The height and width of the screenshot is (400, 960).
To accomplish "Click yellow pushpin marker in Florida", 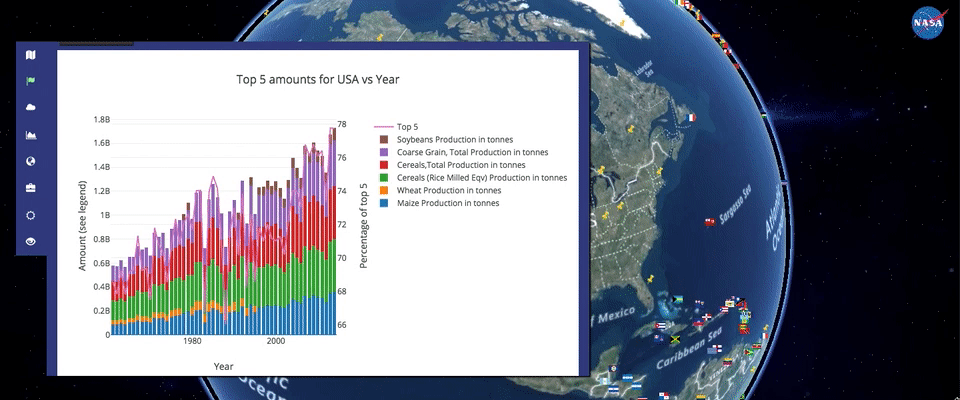I will [650, 278].
